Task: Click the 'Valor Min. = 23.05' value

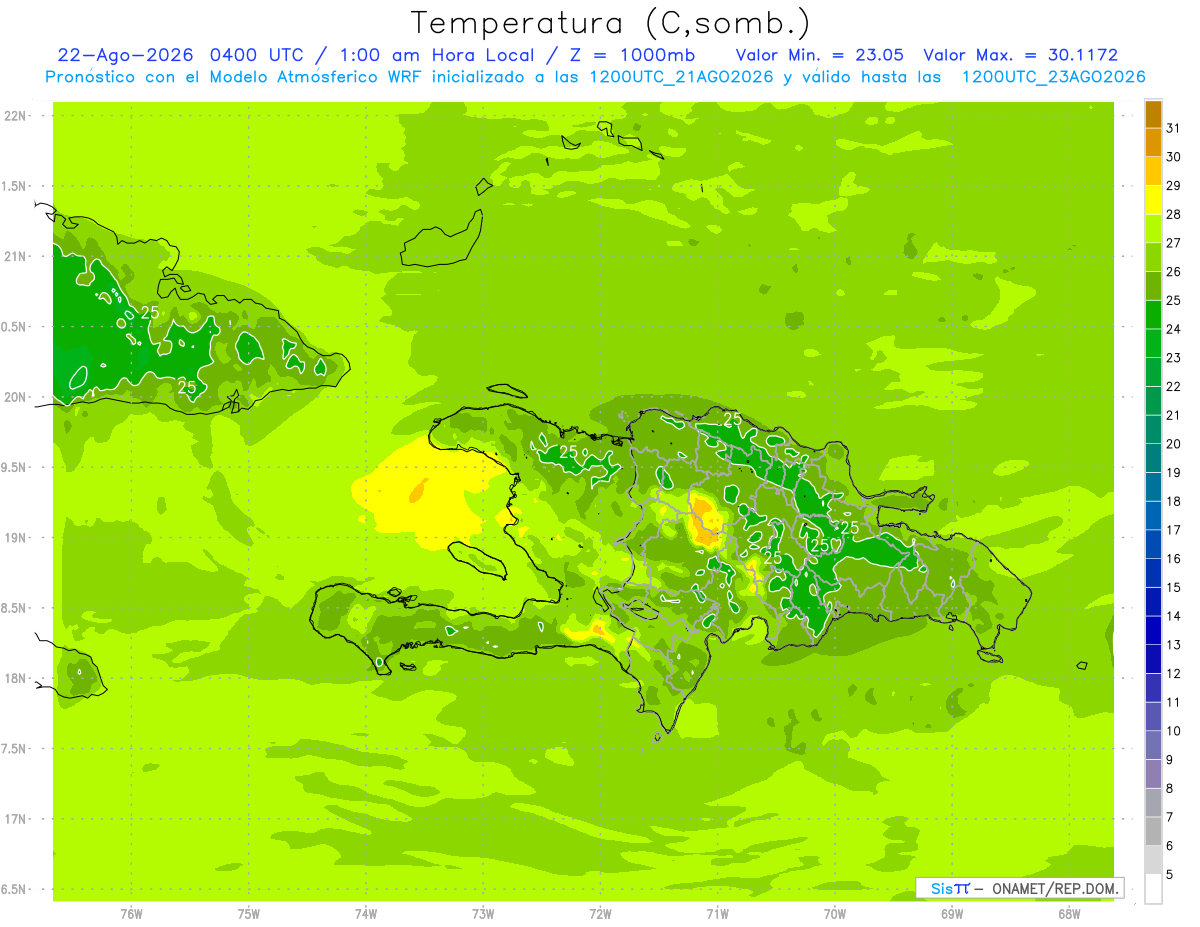Action: tap(820, 55)
